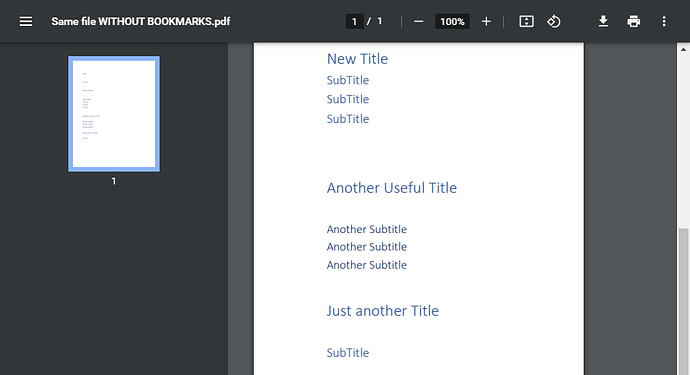Click the last 'SubTitle' text at bottom

(348, 353)
